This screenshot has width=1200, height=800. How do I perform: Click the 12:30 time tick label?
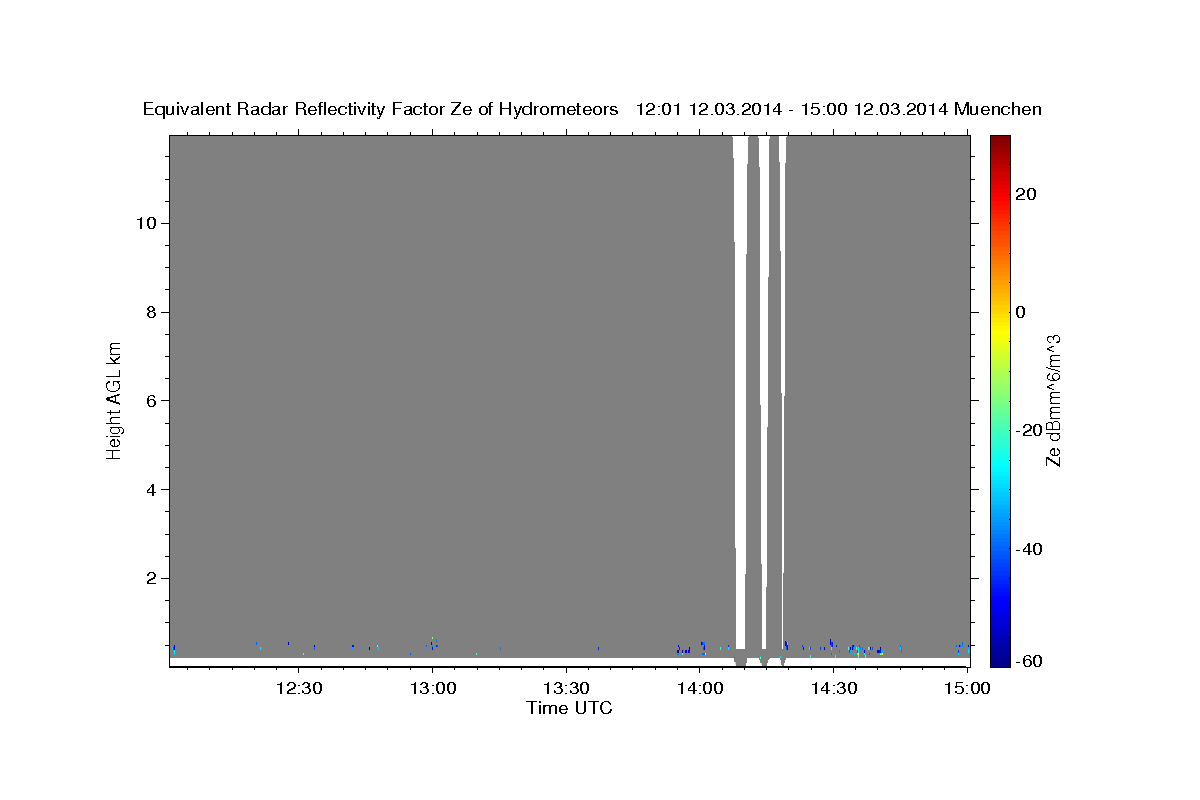tap(298, 688)
